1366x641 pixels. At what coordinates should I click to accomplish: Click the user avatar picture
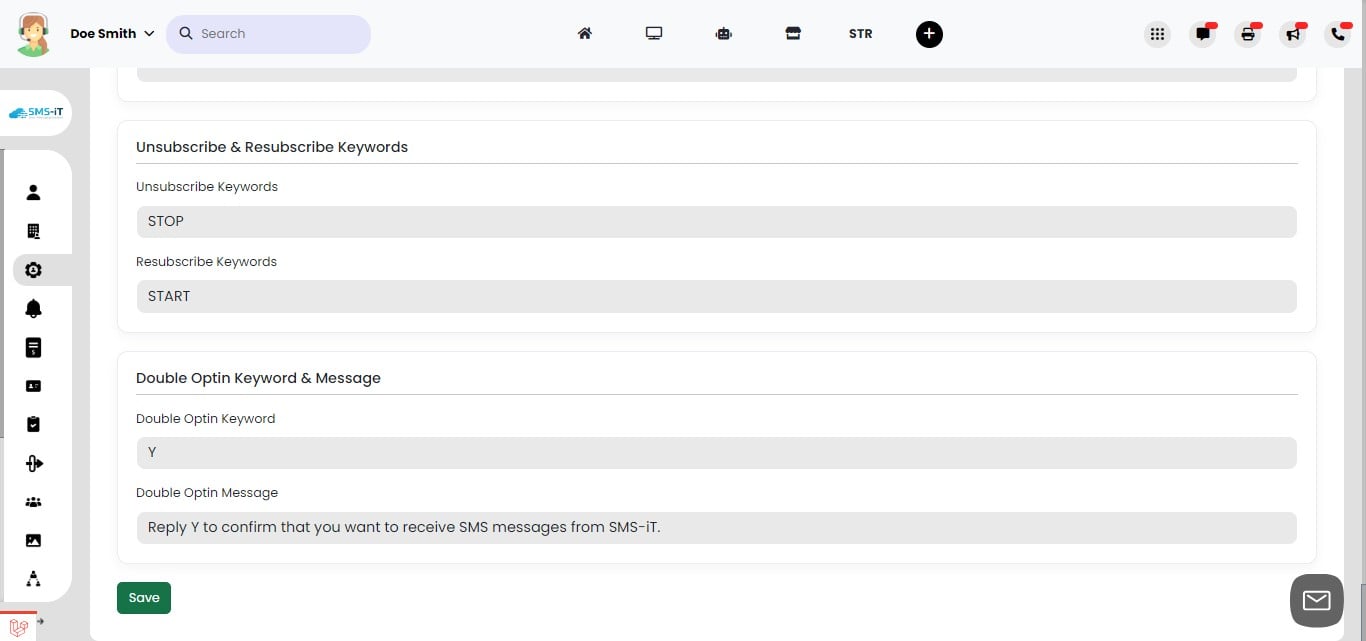pyautogui.click(x=34, y=34)
